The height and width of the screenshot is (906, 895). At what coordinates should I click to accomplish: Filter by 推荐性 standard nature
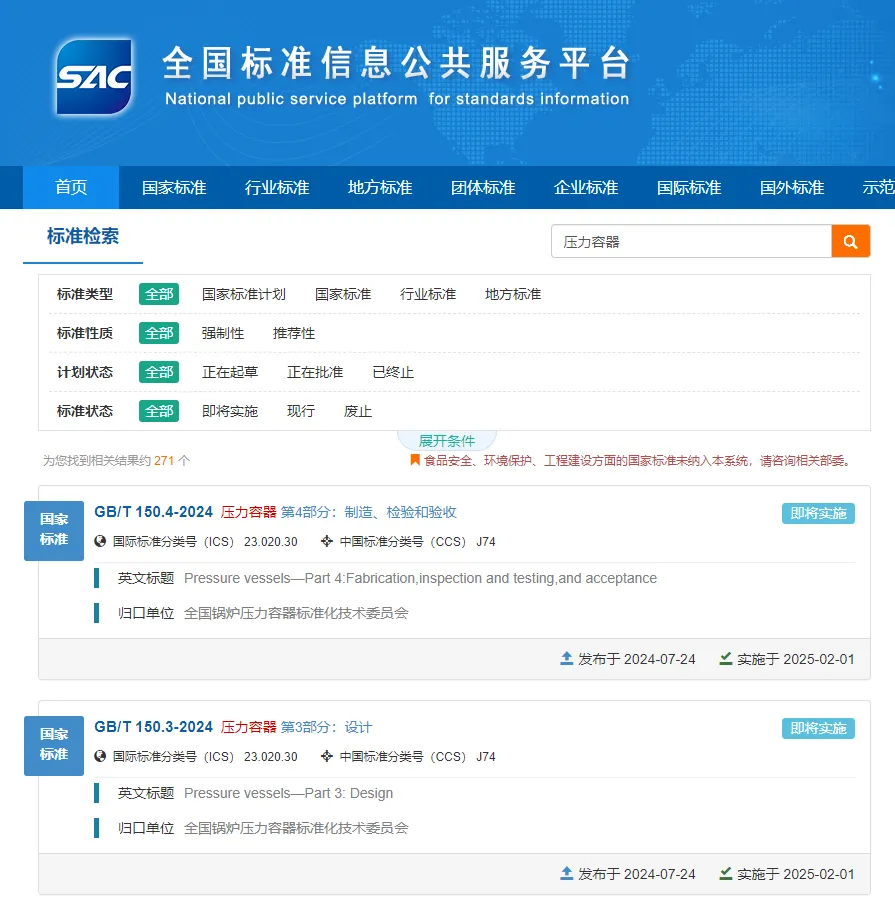294,333
